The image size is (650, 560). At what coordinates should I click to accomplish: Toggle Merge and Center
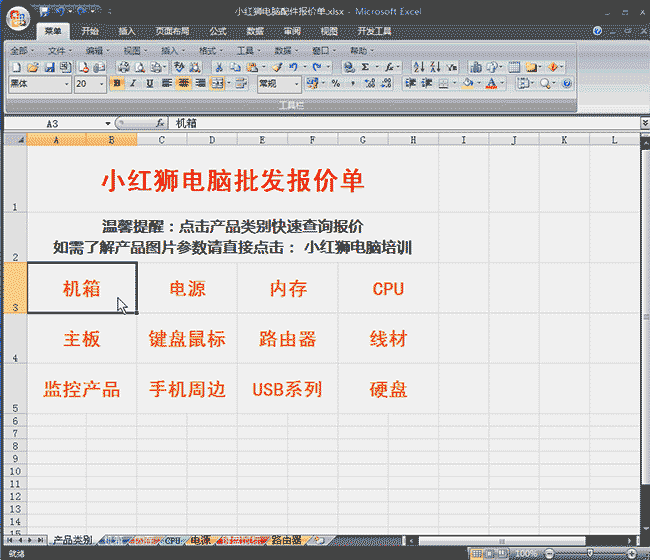pos(217,84)
